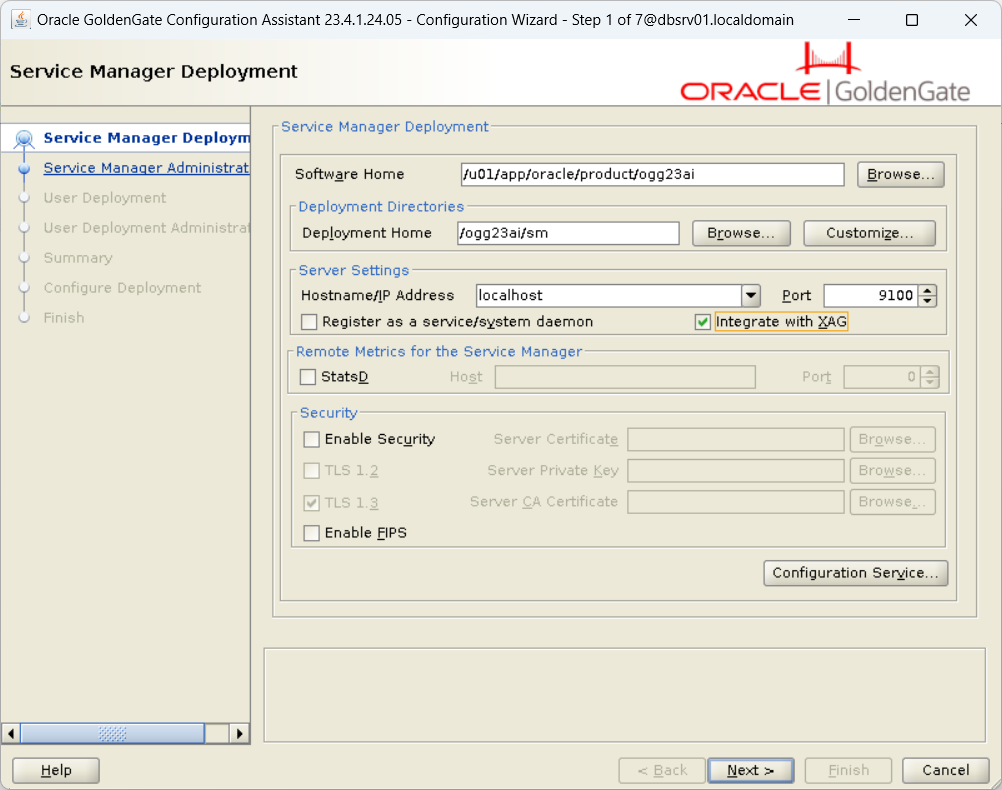The width and height of the screenshot is (1002, 790).
Task: Select the User Deployment Administrator step
Action: tap(146, 228)
